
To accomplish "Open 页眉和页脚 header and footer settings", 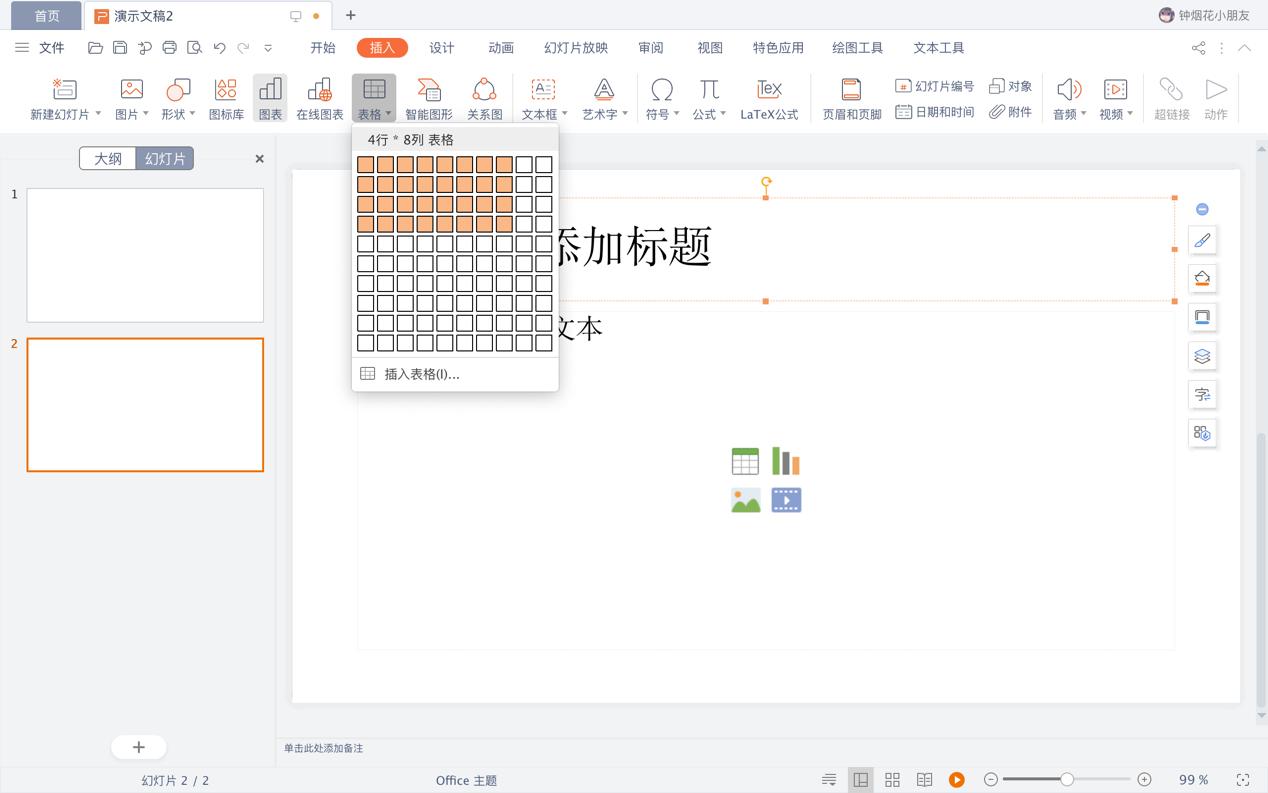I will point(850,97).
